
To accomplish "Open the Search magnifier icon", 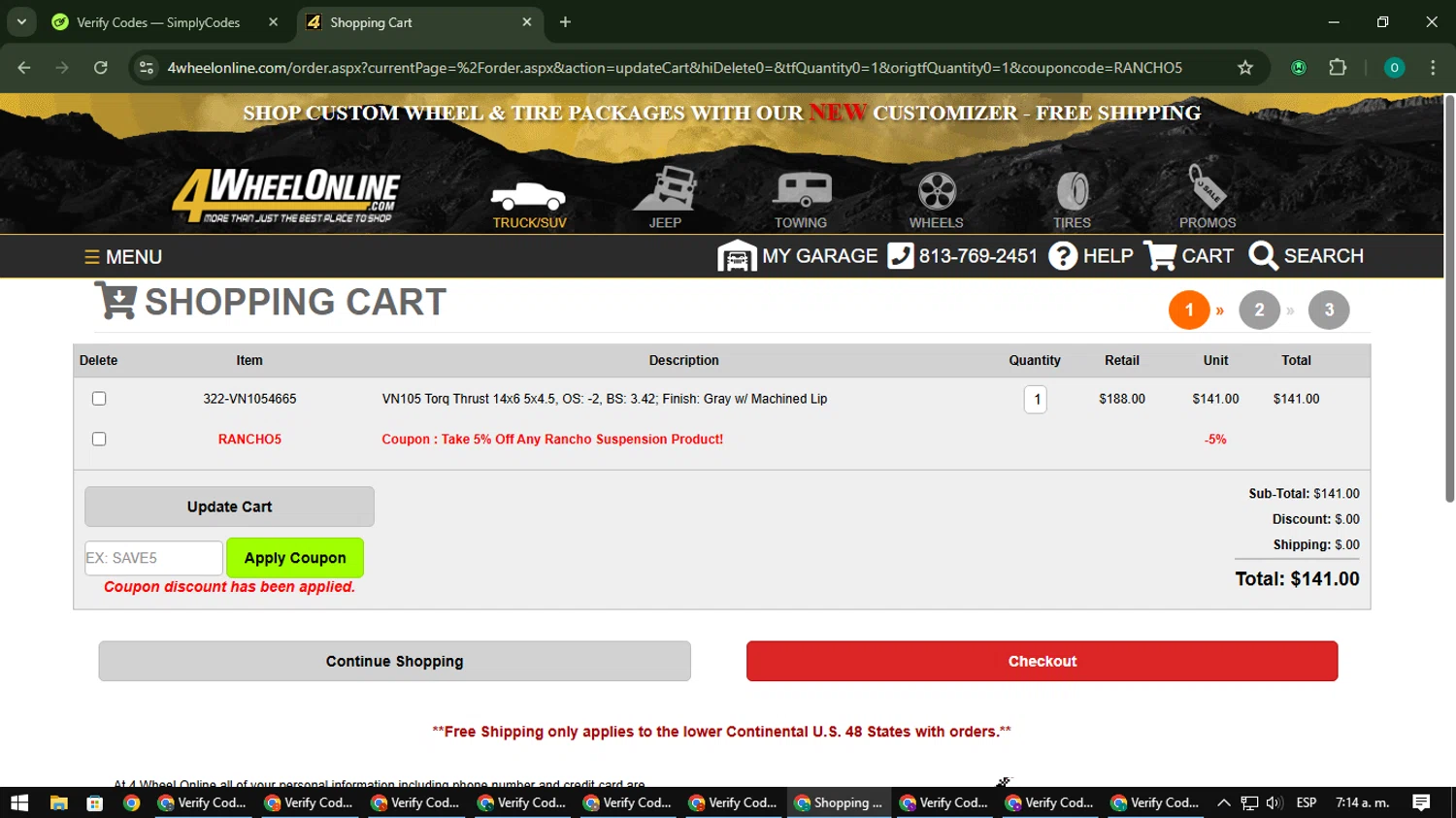I will [1263, 256].
